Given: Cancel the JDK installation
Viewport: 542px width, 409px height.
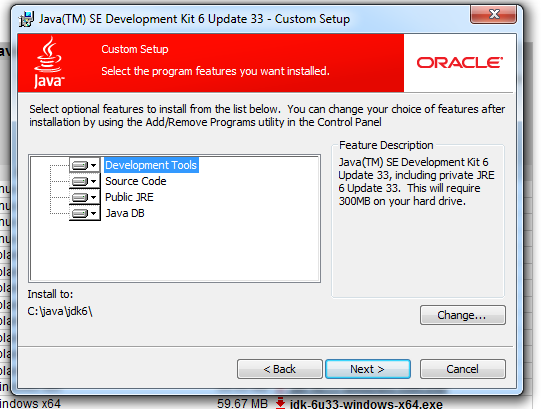Looking at the screenshot, I should point(462,369).
